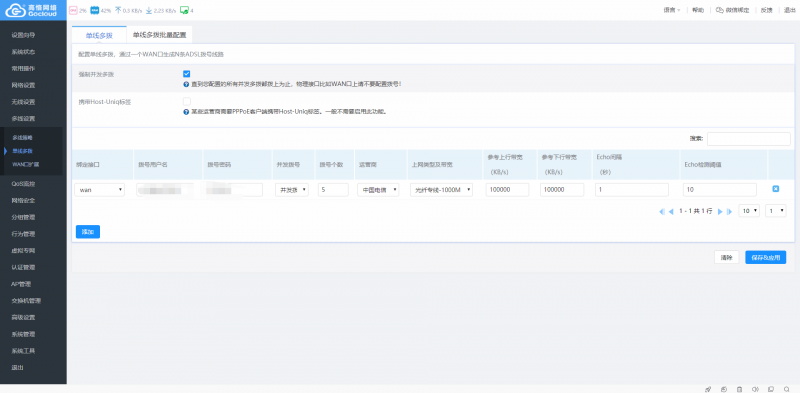Go to previous page arrow
The width and height of the screenshot is (800, 393).
pyautogui.click(x=671, y=211)
